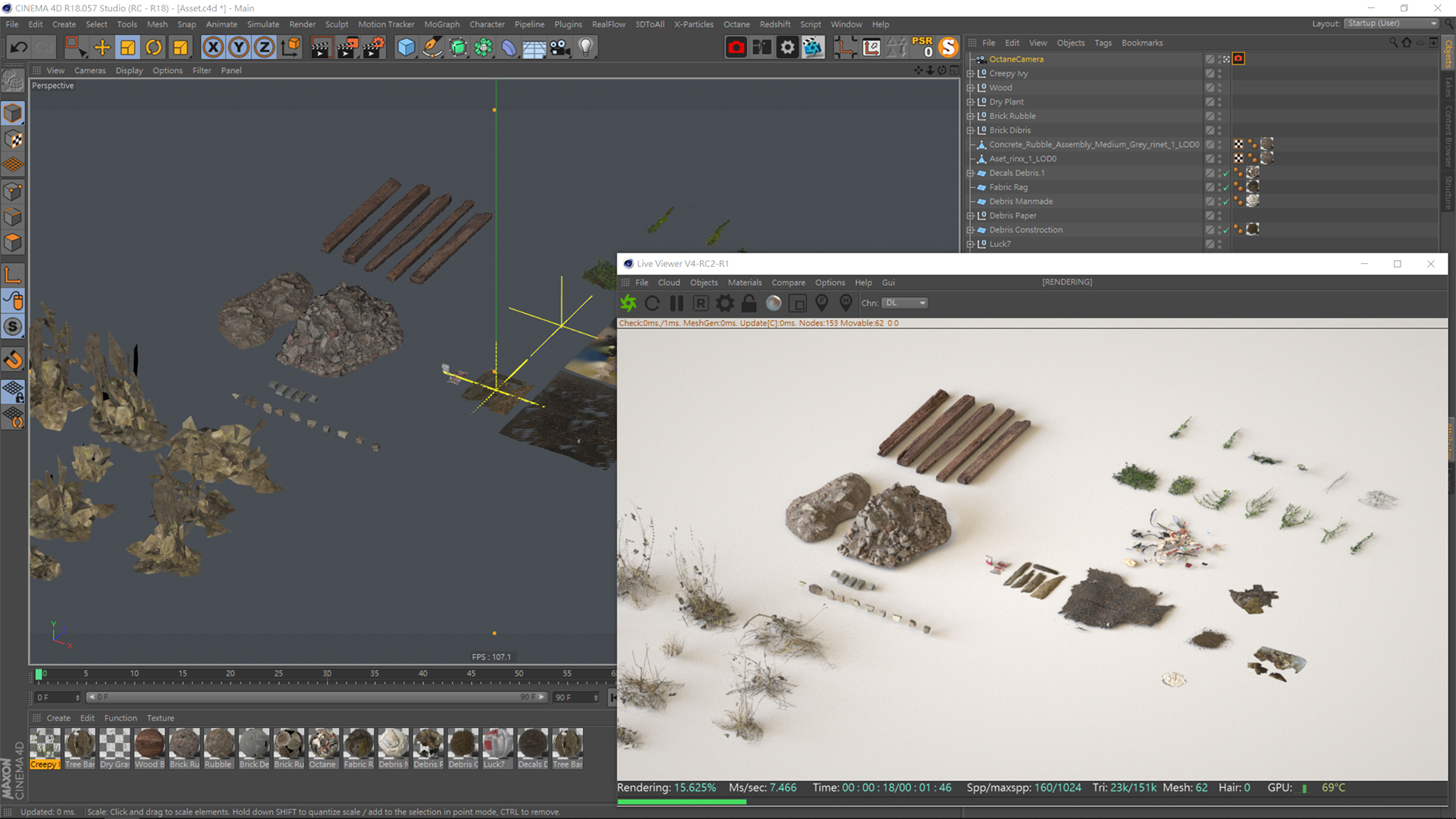Expand the Brick Dibris group
This screenshot has height=819, width=1456.
970,130
